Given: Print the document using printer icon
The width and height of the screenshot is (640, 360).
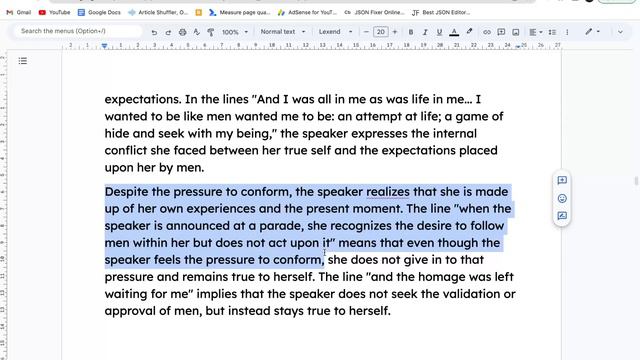Looking at the screenshot, I should pos(182,32).
